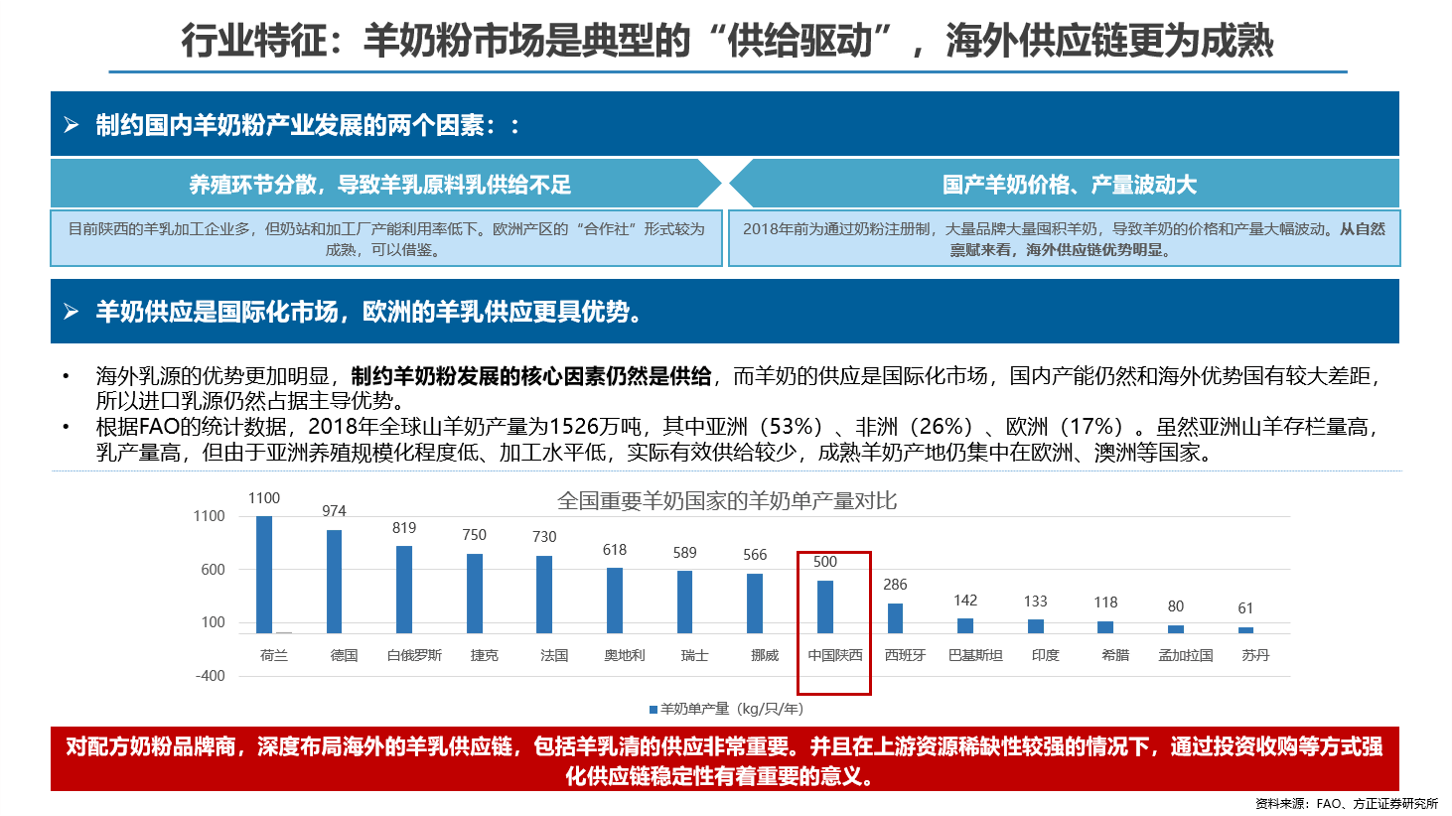The image size is (1452, 816).
Task: Click the blue legend square for 羊奶单产量
Action: (652, 709)
